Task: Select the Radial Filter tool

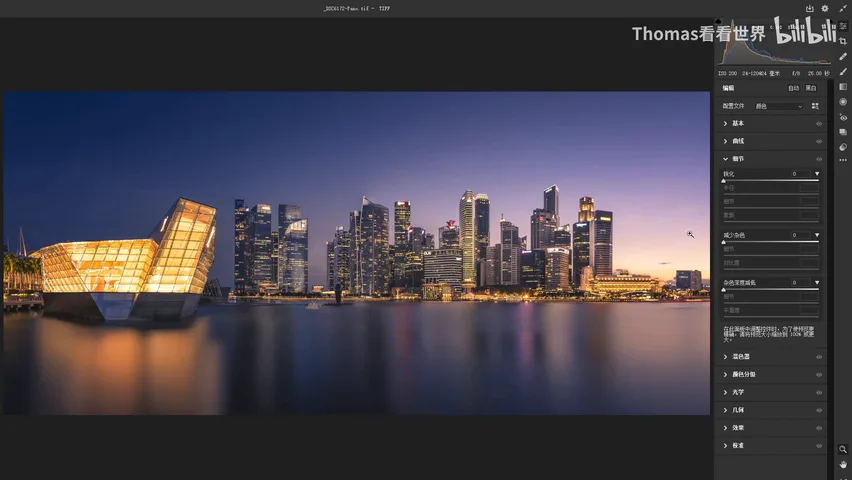Action: click(x=843, y=102)
